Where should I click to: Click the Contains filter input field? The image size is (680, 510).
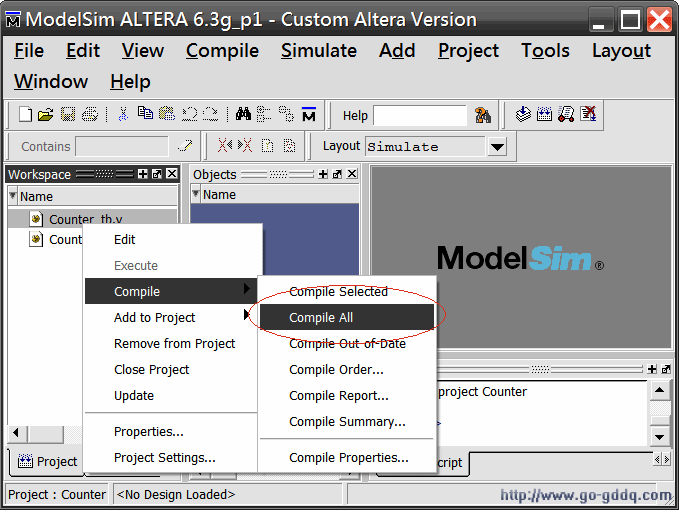[x=122, y=146]
